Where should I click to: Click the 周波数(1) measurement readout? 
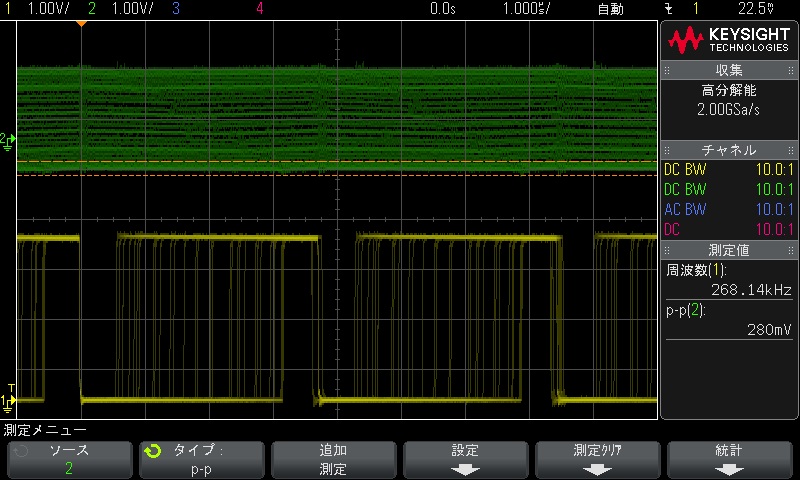(x=728, y=279)
